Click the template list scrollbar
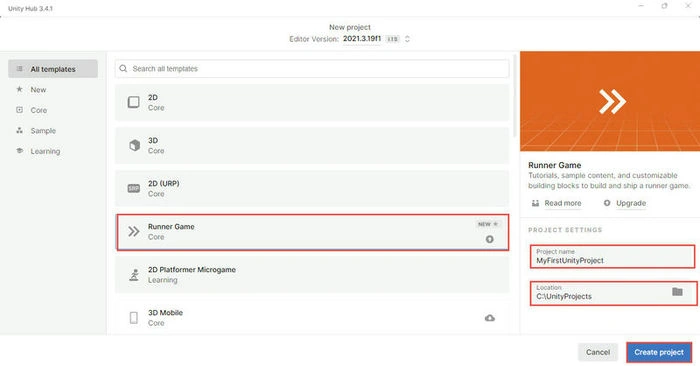Image resolution: width=700 pixels, height=366 pixels. click(x=515, y=96)
